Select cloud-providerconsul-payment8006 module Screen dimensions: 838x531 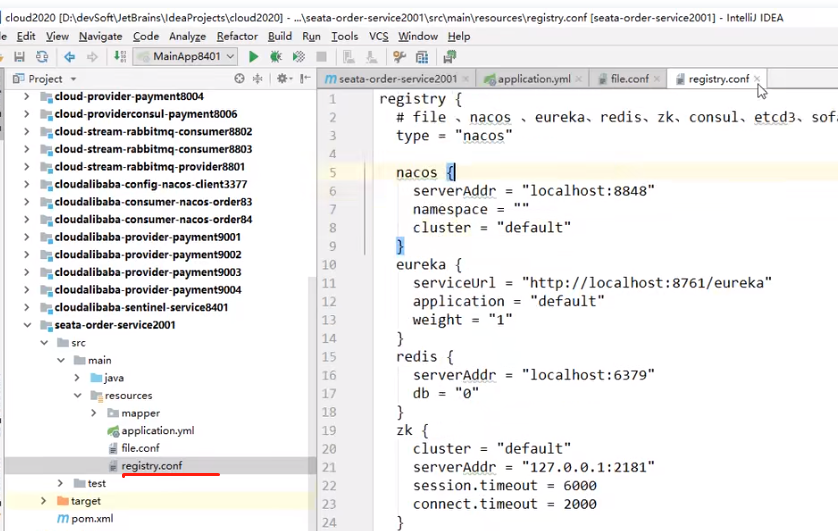point(145,114)
